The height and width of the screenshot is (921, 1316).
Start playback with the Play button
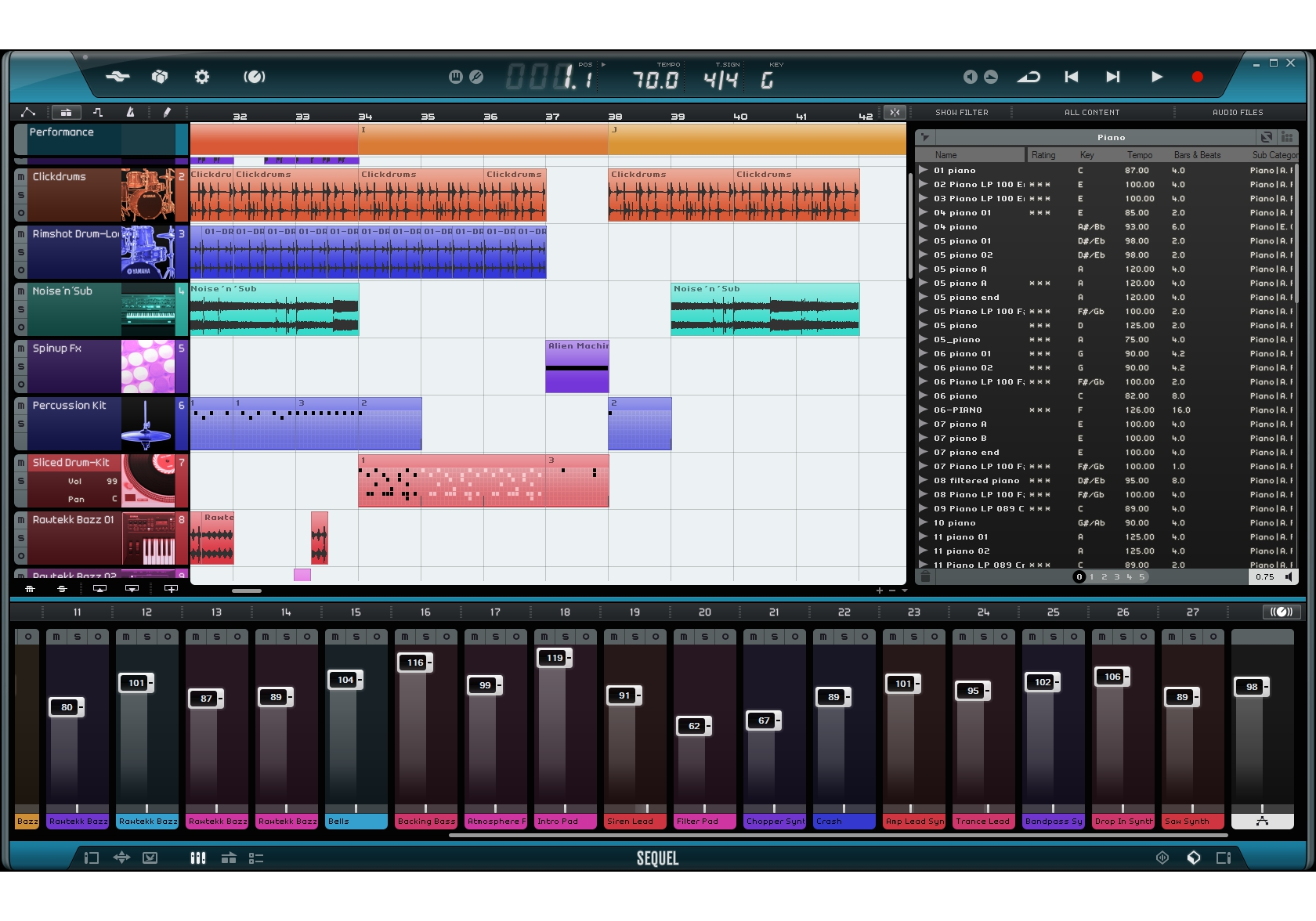coord(1156,77)
